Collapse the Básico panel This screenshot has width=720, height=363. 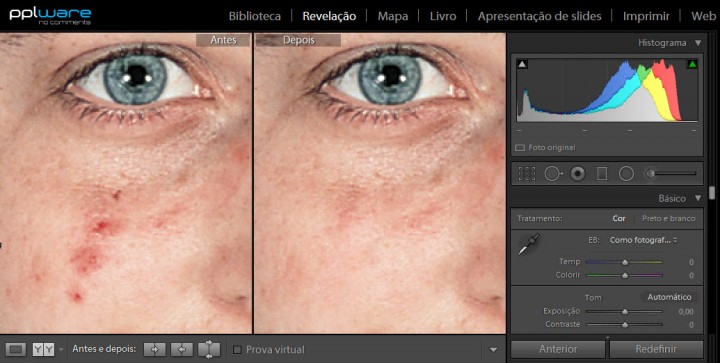698,198
